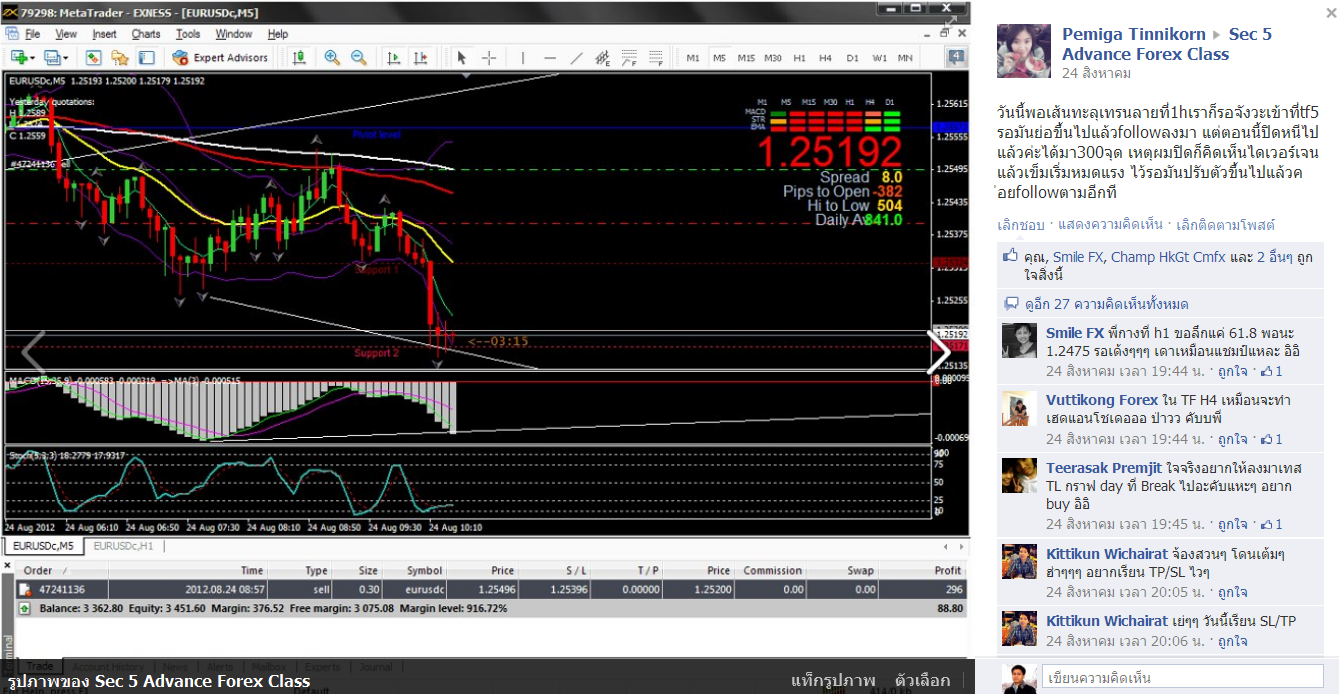The height and width of the screenshot is (694, 1339).
Task: Open Vuttikong Forex commenter profile
Action: coord(1102,400)
